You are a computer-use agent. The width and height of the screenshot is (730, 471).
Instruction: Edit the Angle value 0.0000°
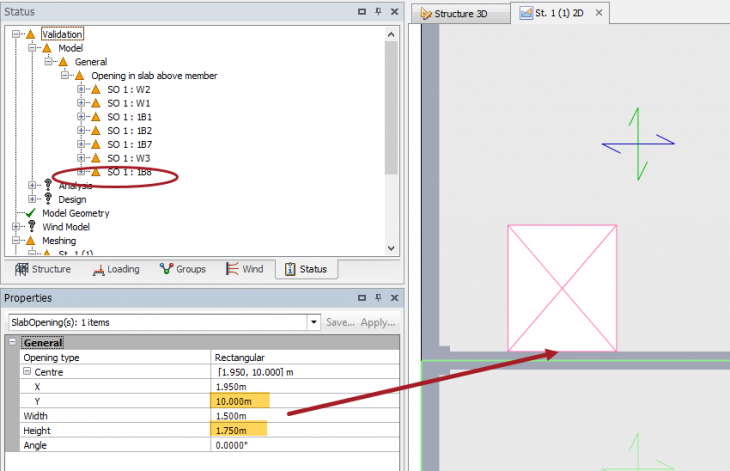[305, 445]
